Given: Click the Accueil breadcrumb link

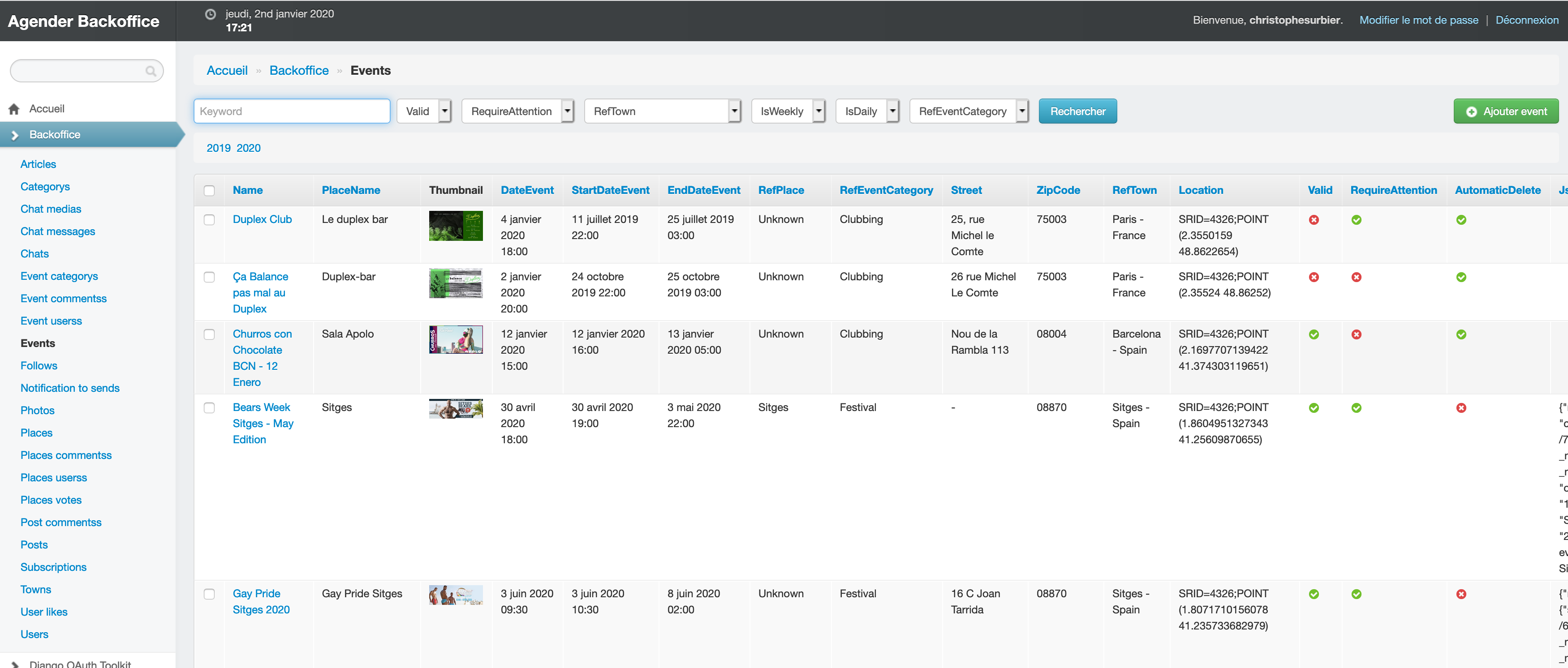Looking at the screenshot, I should click(227, 71).
